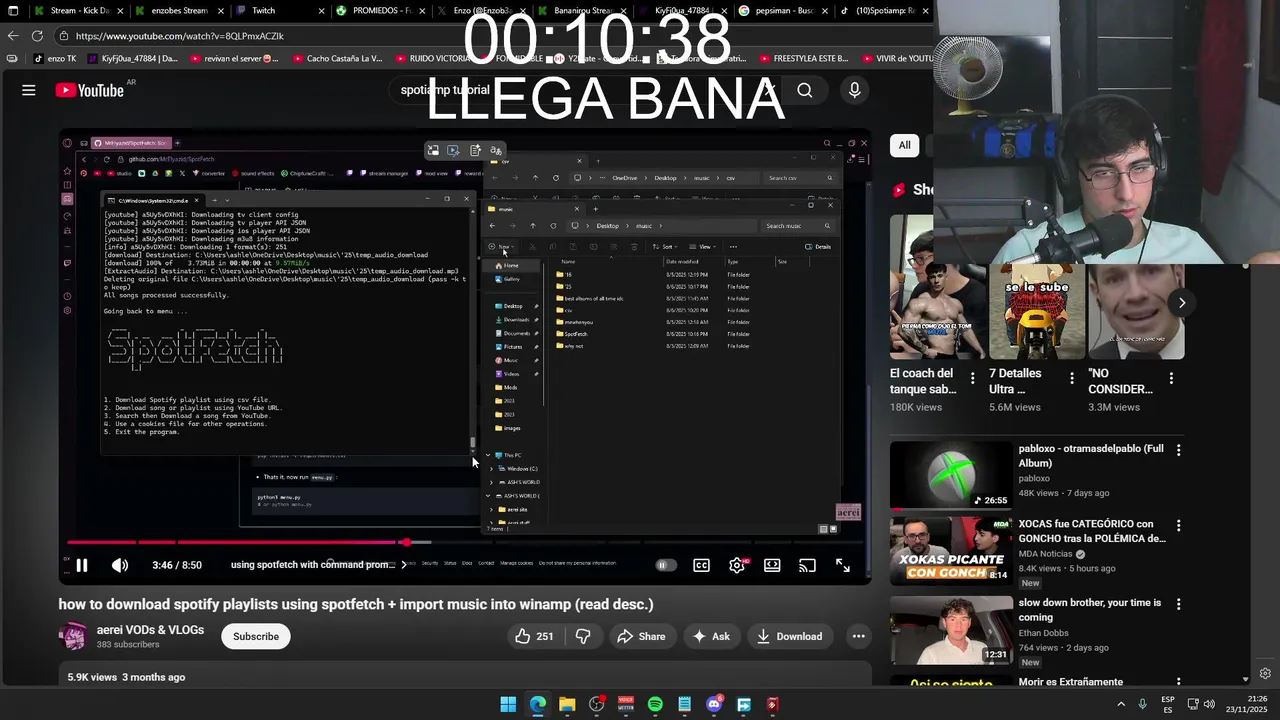Switch to the 'PROMIEDOS' browser tab
This screenshot has height=720, width=1280.
380,11
